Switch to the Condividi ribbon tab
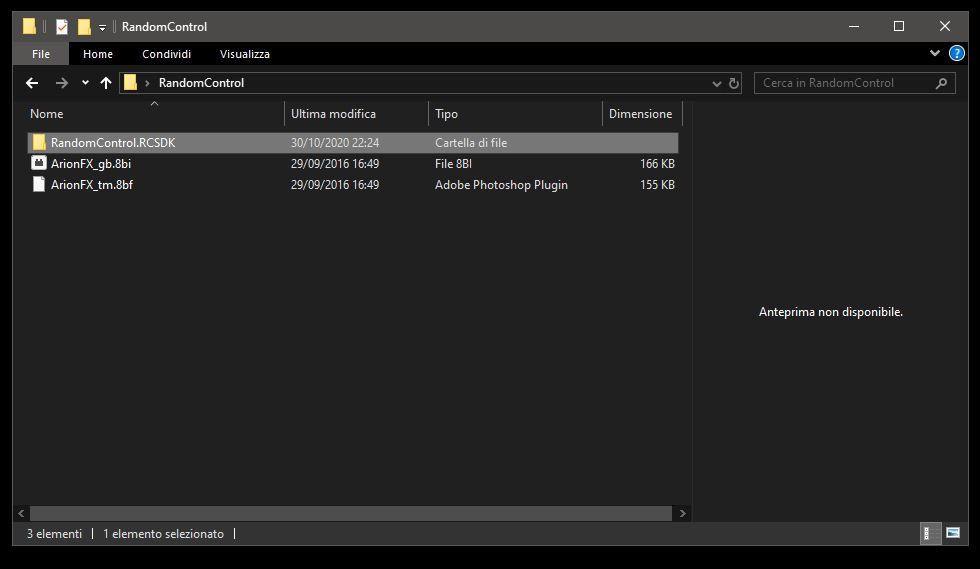This screenshot has width=980, height=569. [166, 54]
